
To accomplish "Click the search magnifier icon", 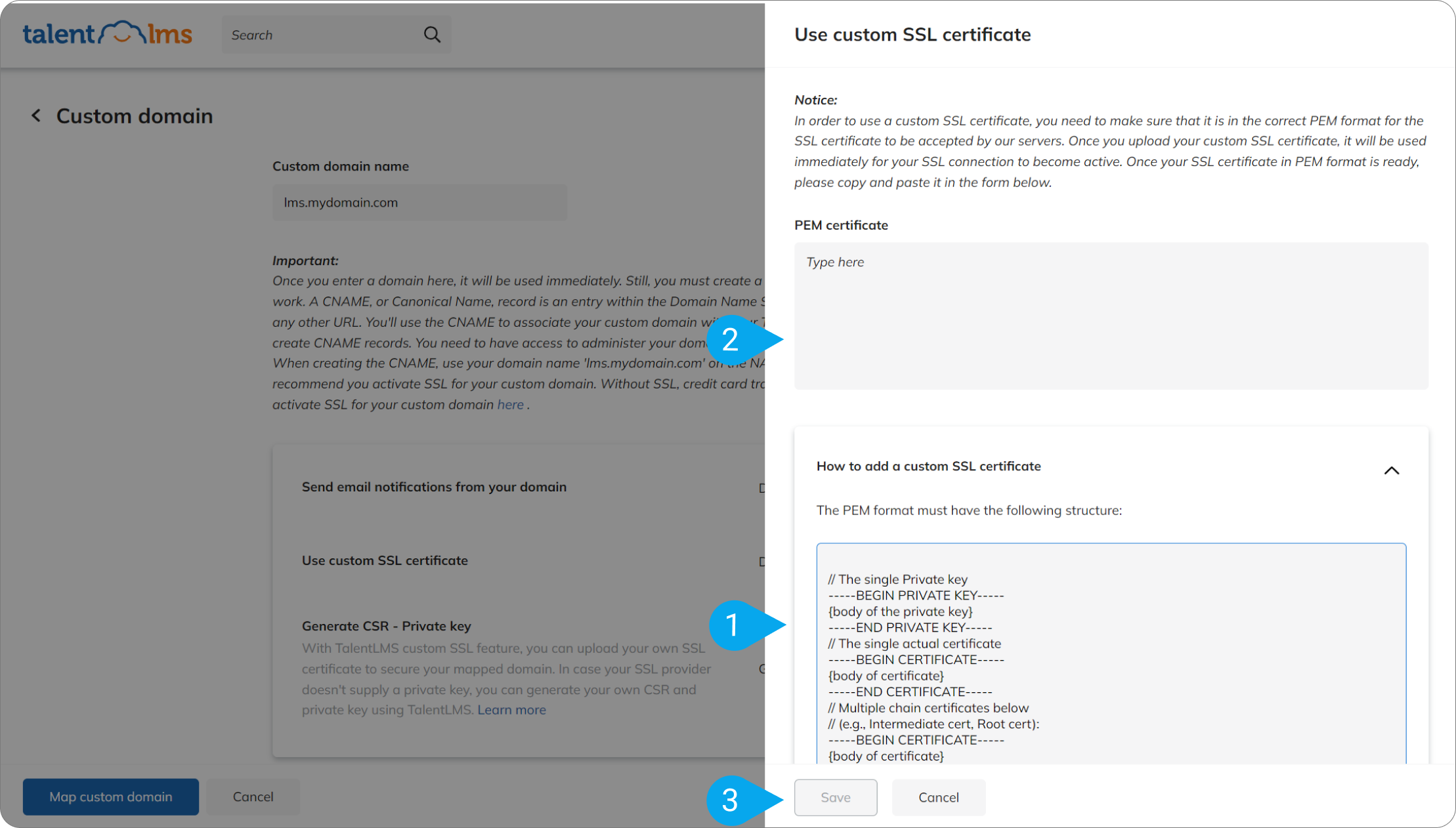I will click(x=432, y=35).
